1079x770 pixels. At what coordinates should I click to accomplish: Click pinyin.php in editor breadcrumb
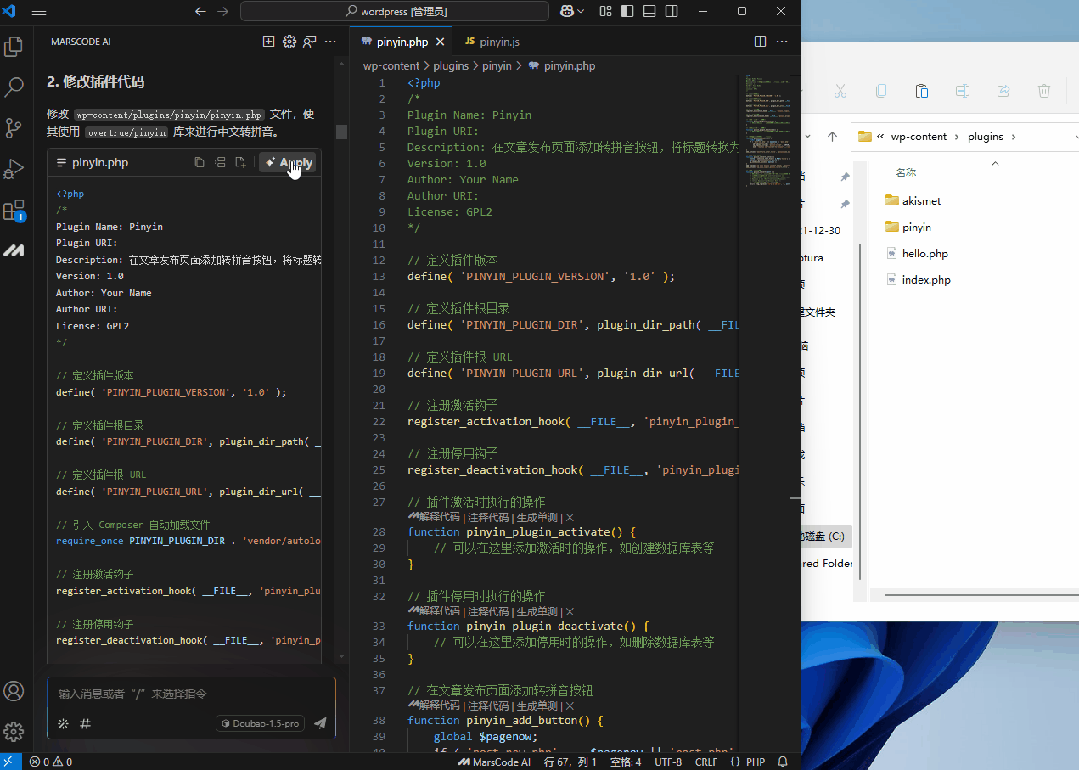click(x=569, y=66)
